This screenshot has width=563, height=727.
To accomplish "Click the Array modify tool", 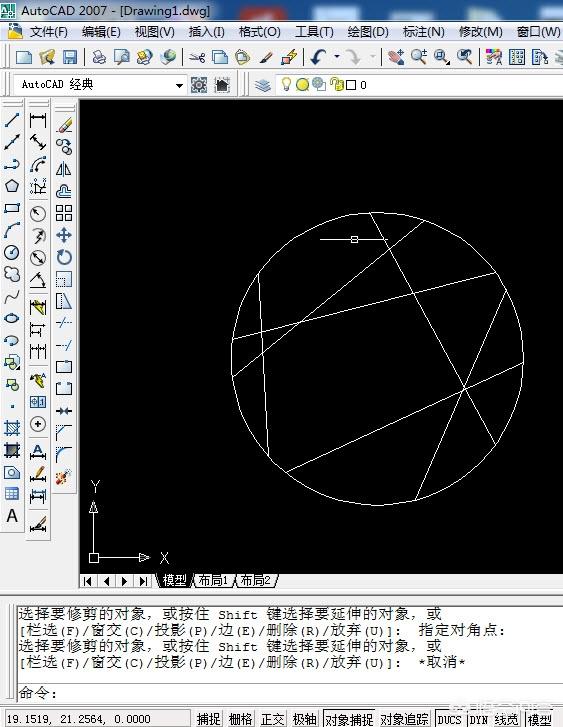I will tap(64, 213).
